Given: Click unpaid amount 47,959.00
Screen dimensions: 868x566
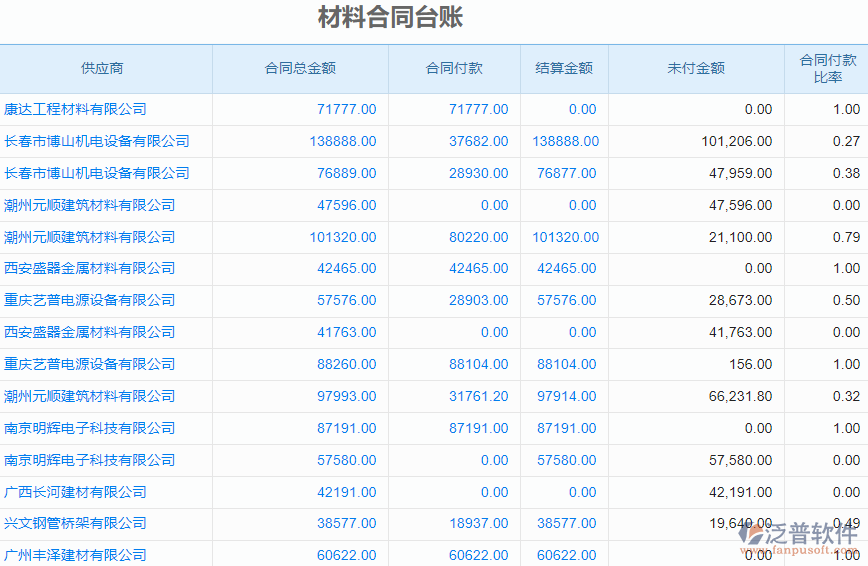Looking at the screenshot, I should [x=741, y=173].
